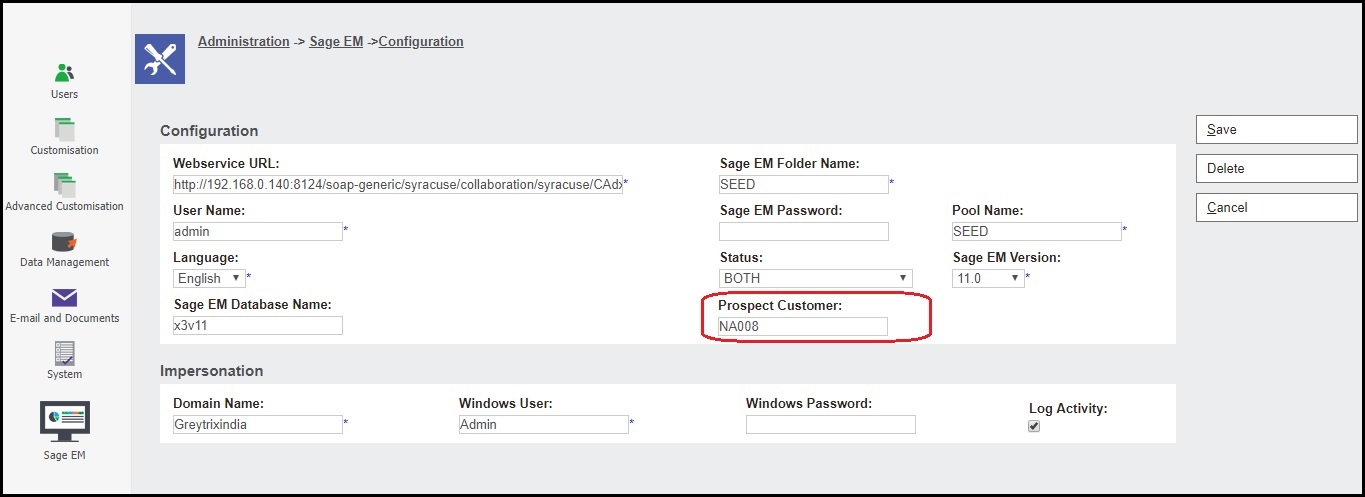Click the User Name field containing admin
This screenshot has height=497, width=1365.
[258, 231]
